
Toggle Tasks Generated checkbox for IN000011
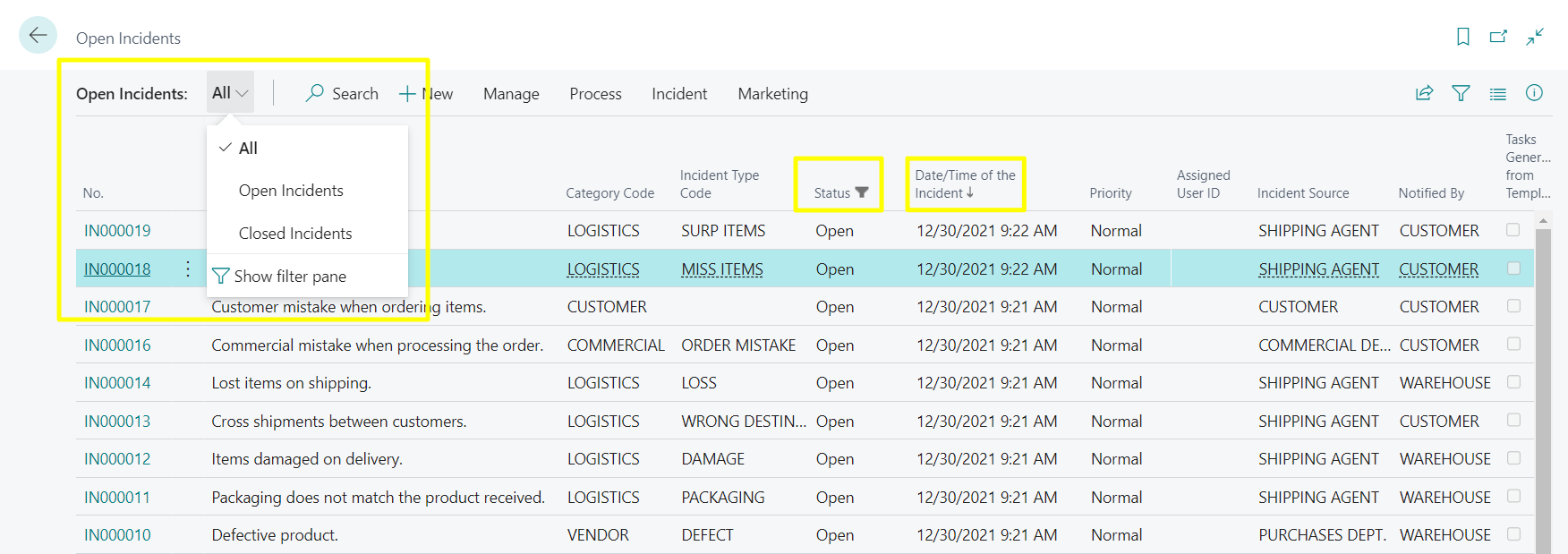1513,496
